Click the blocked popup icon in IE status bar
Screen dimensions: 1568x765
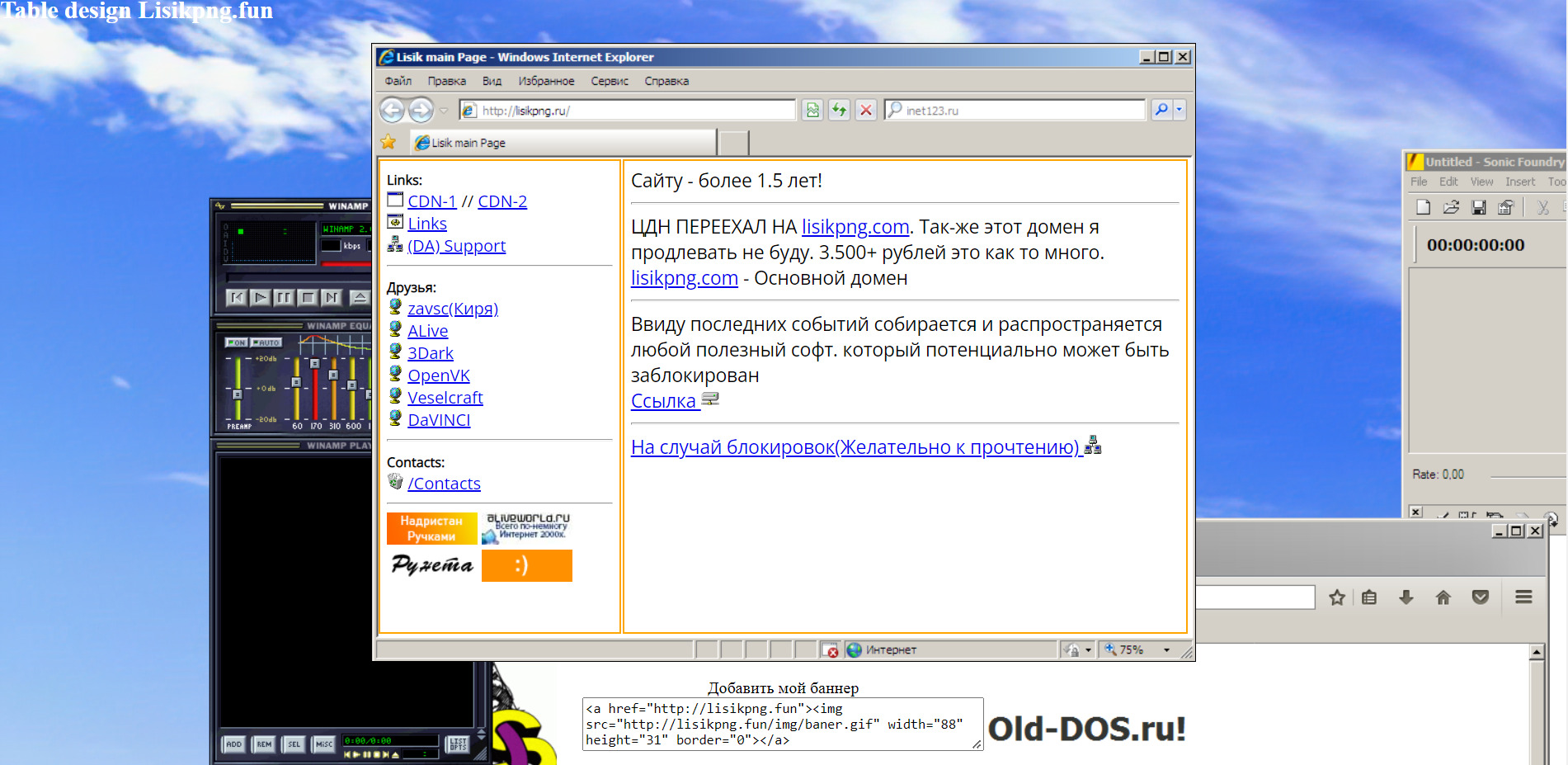[x=830, y=650]
